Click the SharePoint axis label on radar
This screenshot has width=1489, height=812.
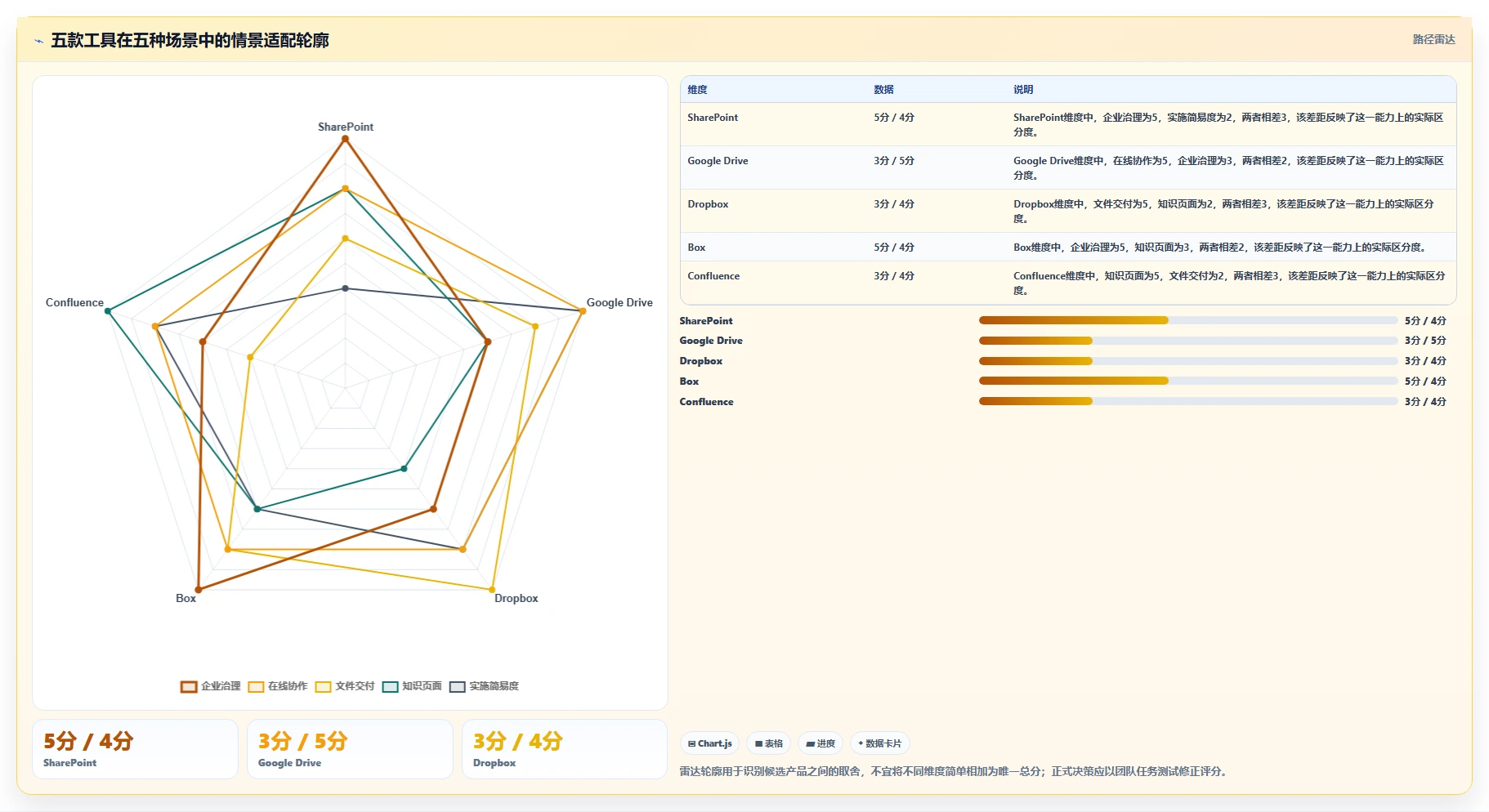(x=346, y=127)
